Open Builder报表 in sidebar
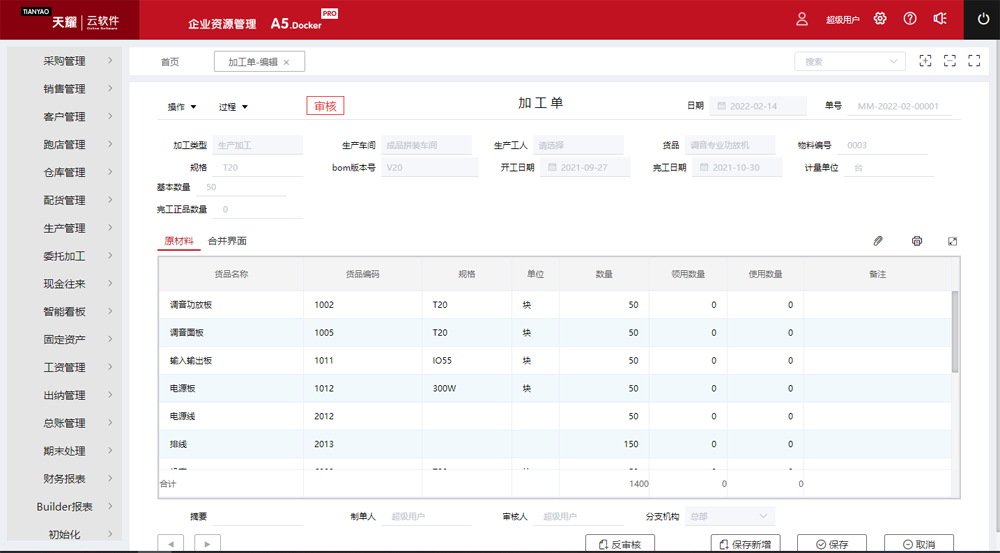The width and height of the screenshot is (1000, 553). tap(64, 506)
